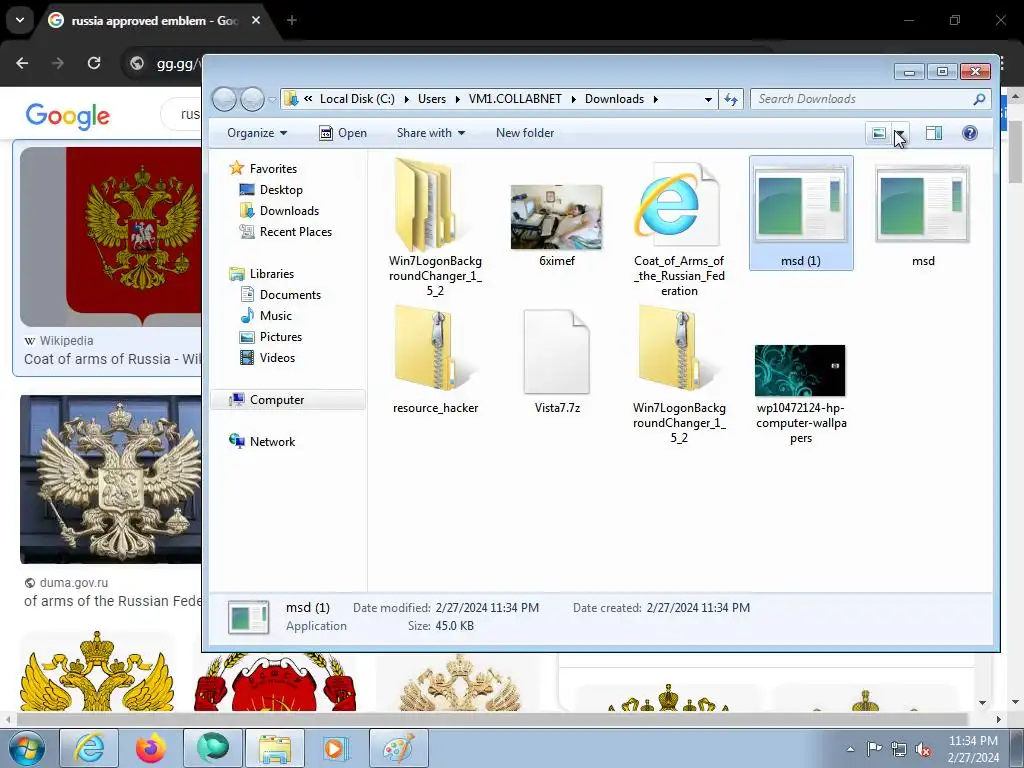The height and width of the screenshot is (768, 1024).
Task: Close the russia approved emblem tab
Action: click(x=256, y=20)
